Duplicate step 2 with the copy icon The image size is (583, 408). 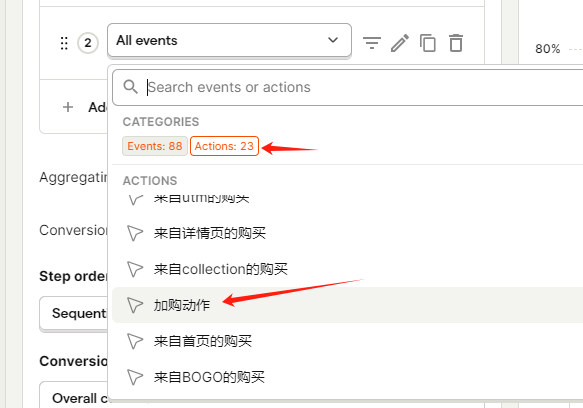428,43
